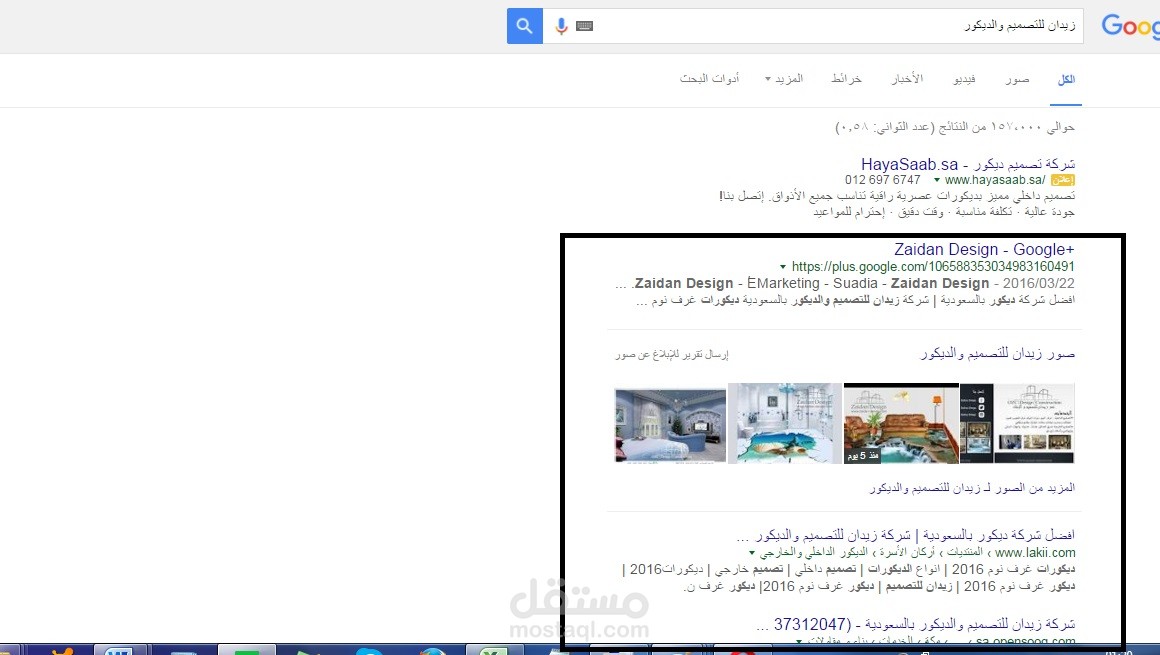
Task: Click the yellow إعلان ad badge
Action: click(x=1063, y=180)
